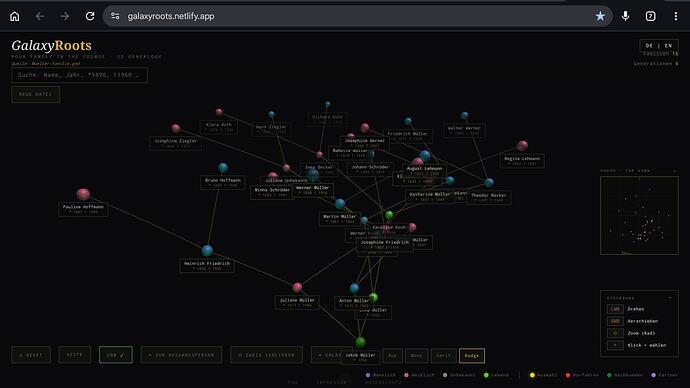Collapse the Steuerung controls panel
690x388 pixels.
click(670, 298)
